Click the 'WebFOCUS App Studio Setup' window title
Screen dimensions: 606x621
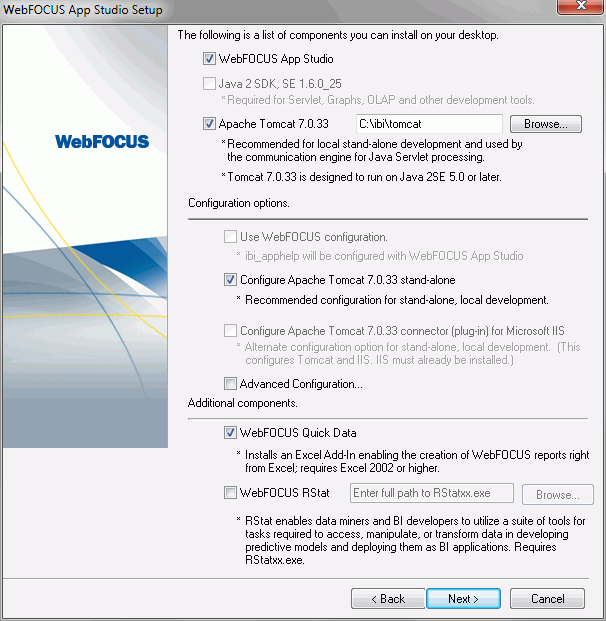[x=83, y=10]
